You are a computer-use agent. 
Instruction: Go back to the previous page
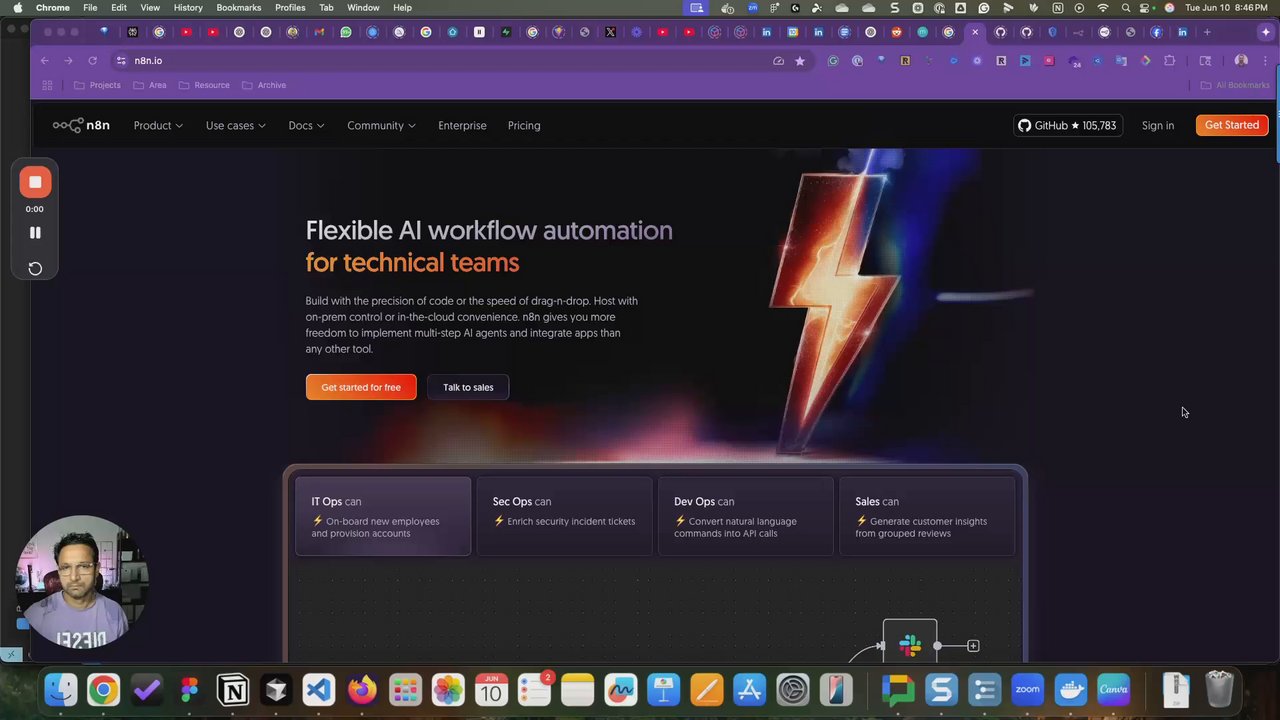coord(45,61)
